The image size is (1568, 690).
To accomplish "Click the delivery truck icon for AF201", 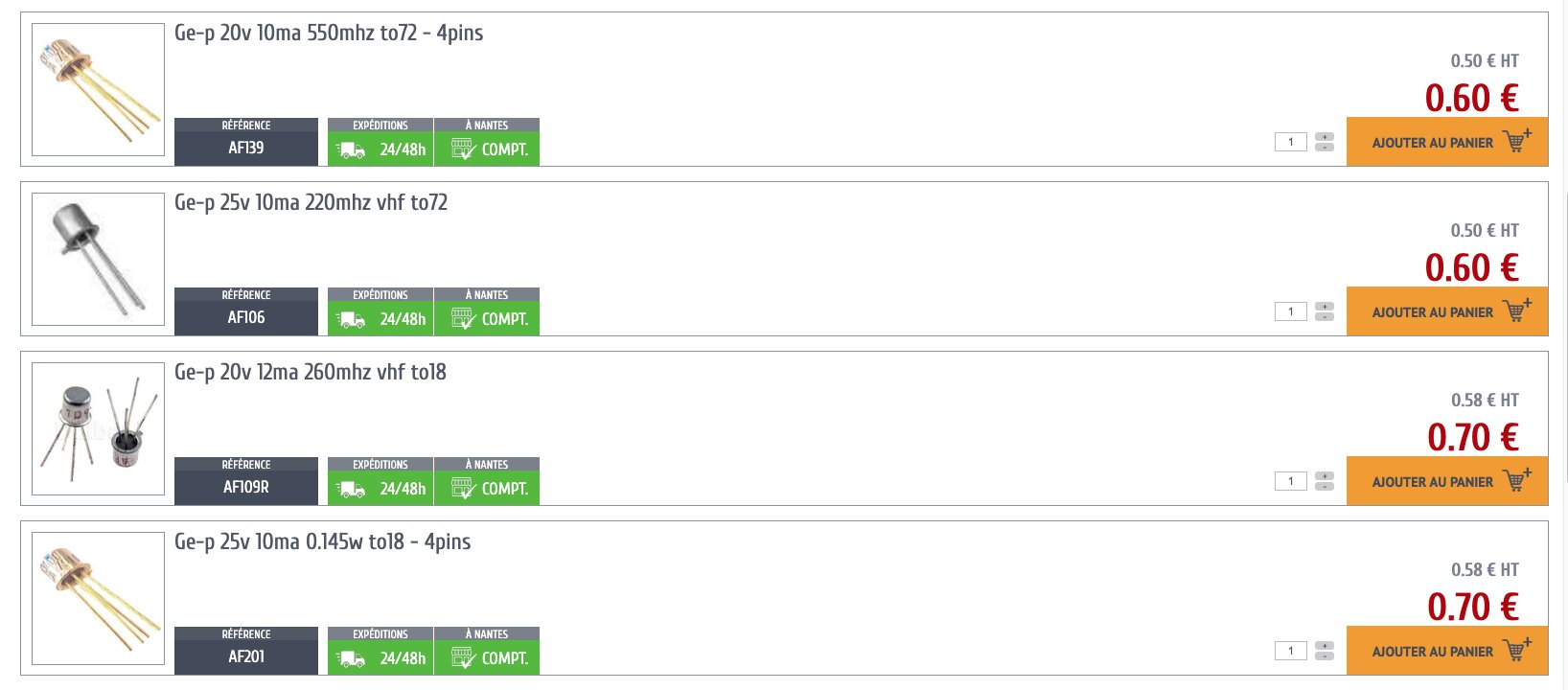I will click(x=352, y=658).
